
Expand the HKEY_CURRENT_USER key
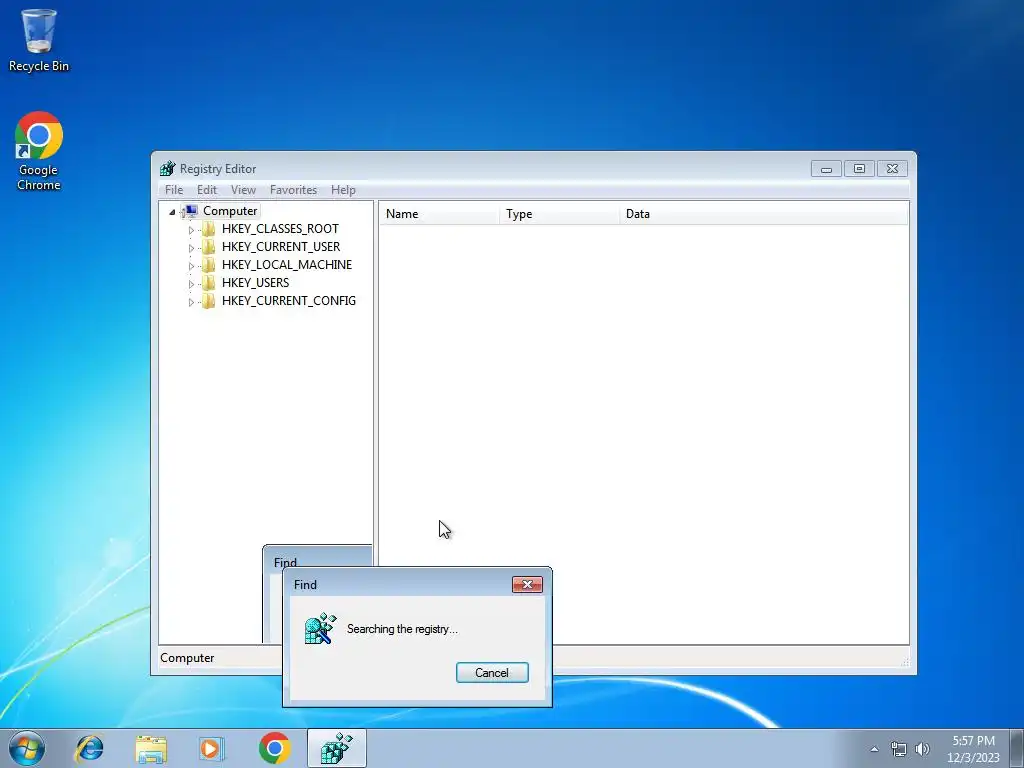191,248
